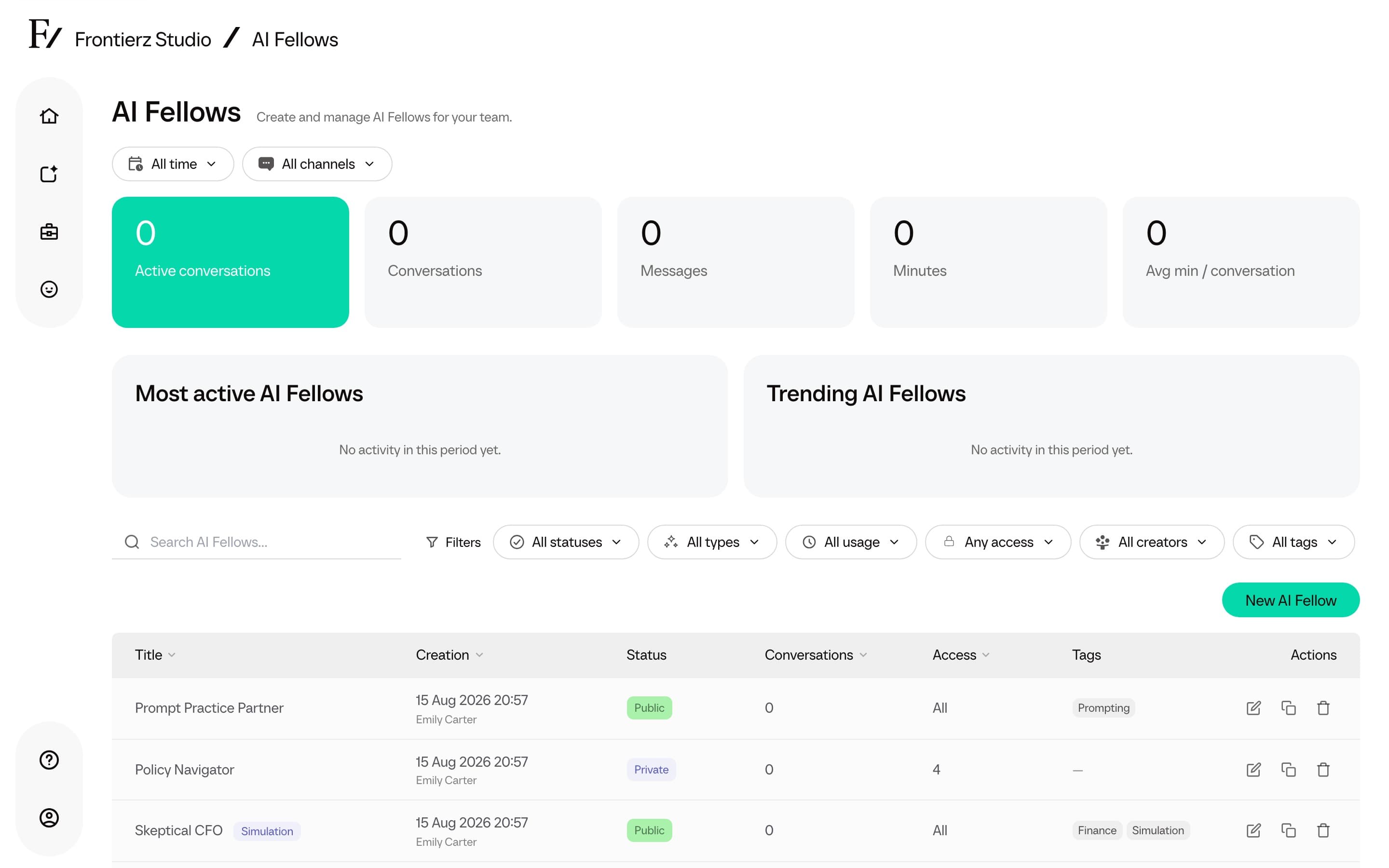
Task: Focus the Search AI Fellows field
Action: click(257, 542)
